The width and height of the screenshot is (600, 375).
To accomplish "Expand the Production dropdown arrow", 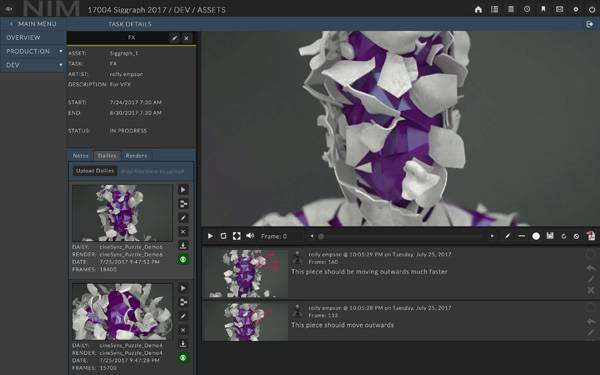I will [60, 51].
